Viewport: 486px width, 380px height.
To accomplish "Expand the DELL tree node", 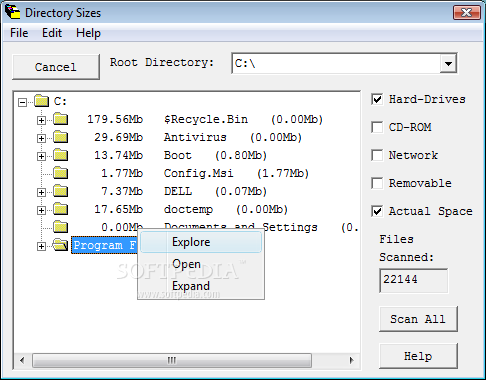I will [x=41, y=192].
